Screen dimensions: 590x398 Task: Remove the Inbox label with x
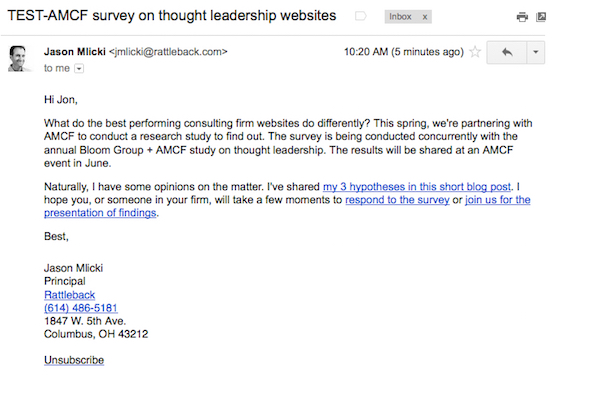click(424, 17)
